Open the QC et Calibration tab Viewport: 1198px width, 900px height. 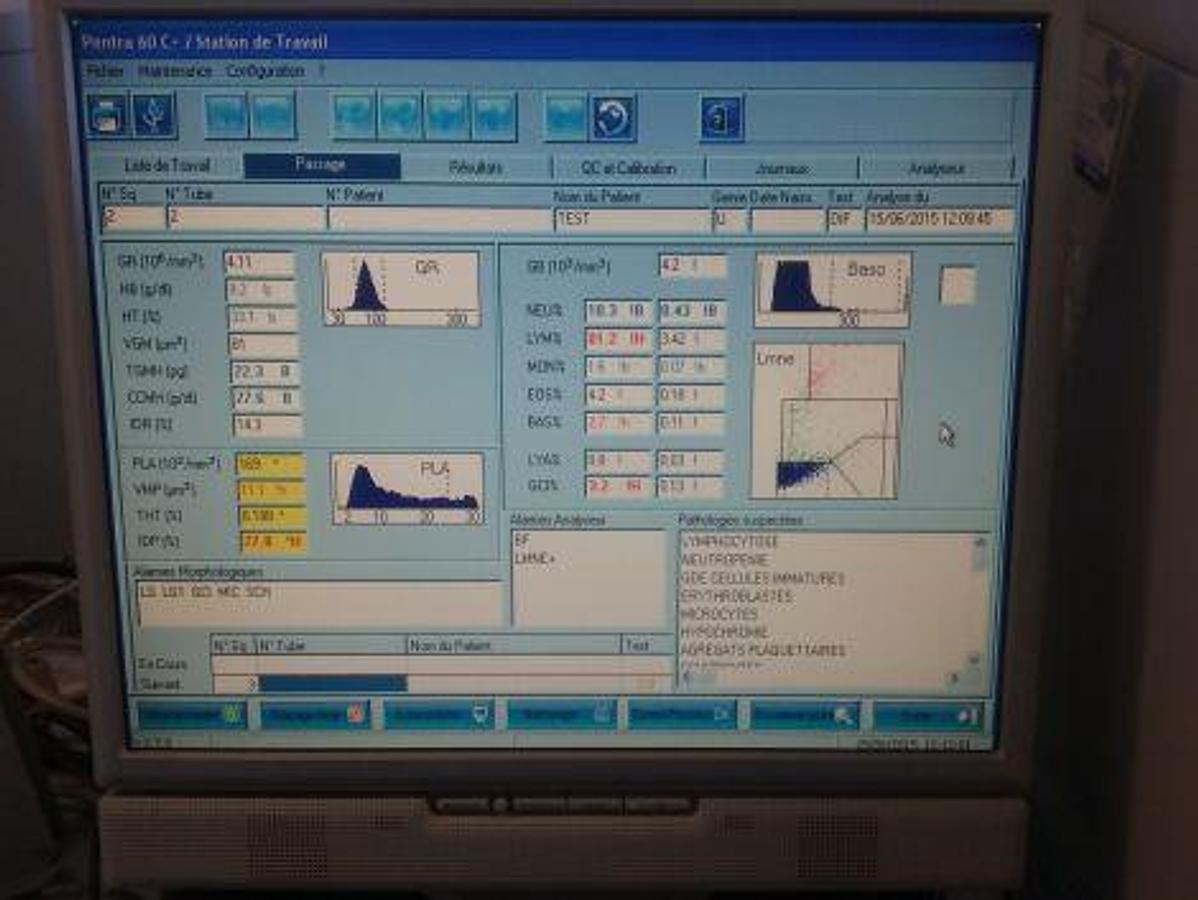coord(629,168)
